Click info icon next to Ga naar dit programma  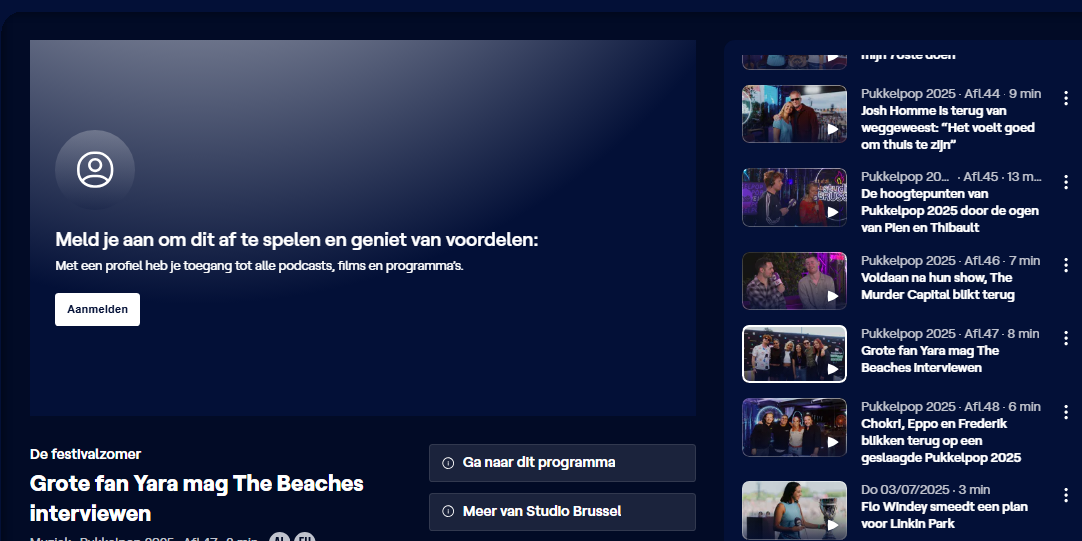(448, 462)
